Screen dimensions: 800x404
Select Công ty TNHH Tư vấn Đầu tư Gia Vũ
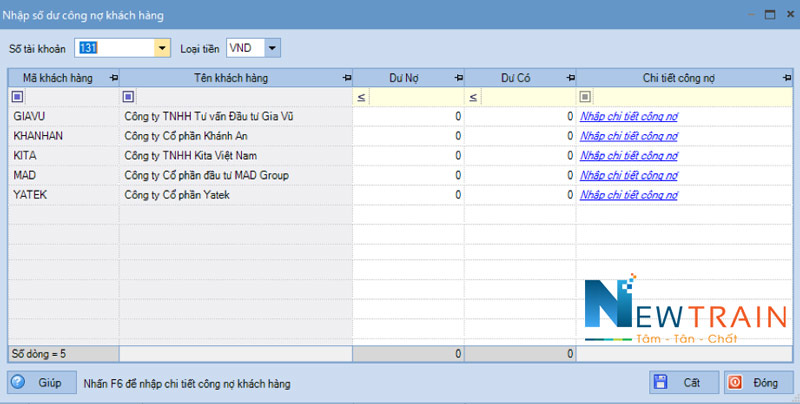point(236,116)
